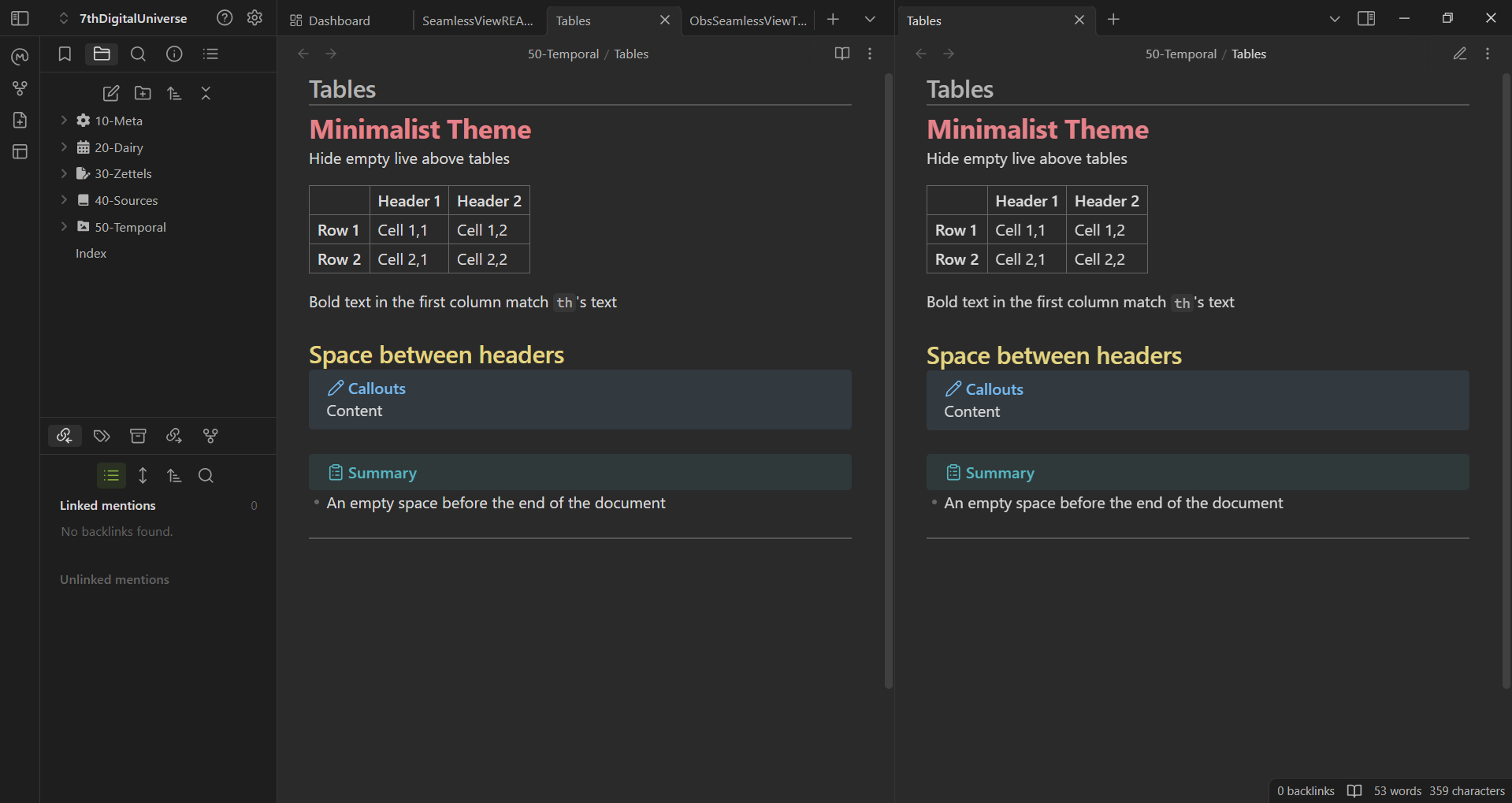
Task: Switch the left pane to editing via book icon
Action: click(x=842, y=54)
